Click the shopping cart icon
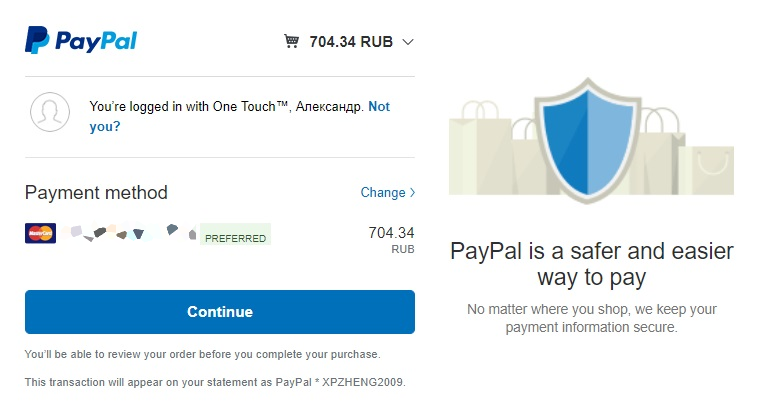 tap(291, 41)
